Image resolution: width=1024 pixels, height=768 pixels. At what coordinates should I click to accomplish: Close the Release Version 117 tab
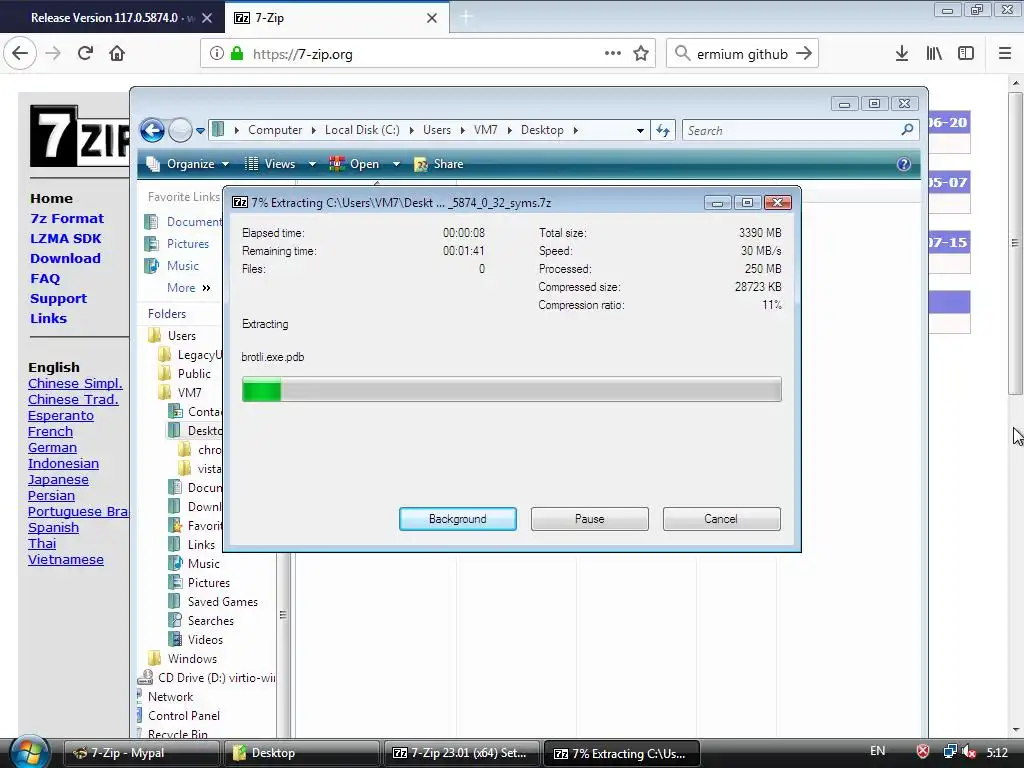(x=207, y=18)
